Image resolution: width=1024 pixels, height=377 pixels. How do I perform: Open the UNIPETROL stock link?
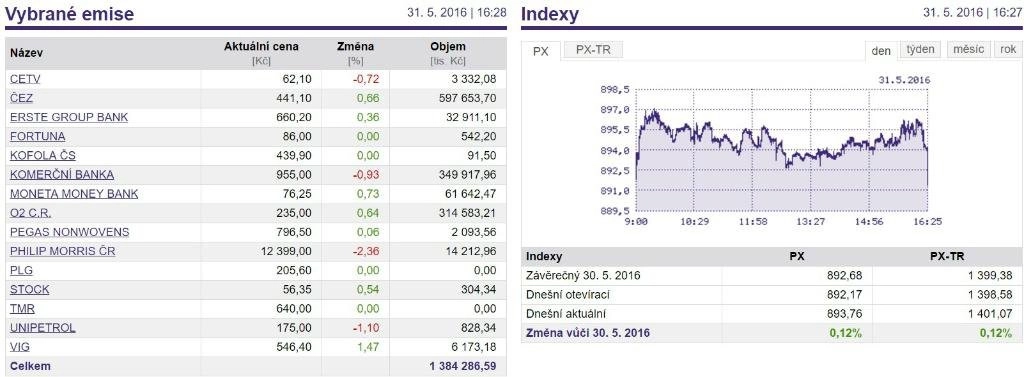click(x=42, y=328)
